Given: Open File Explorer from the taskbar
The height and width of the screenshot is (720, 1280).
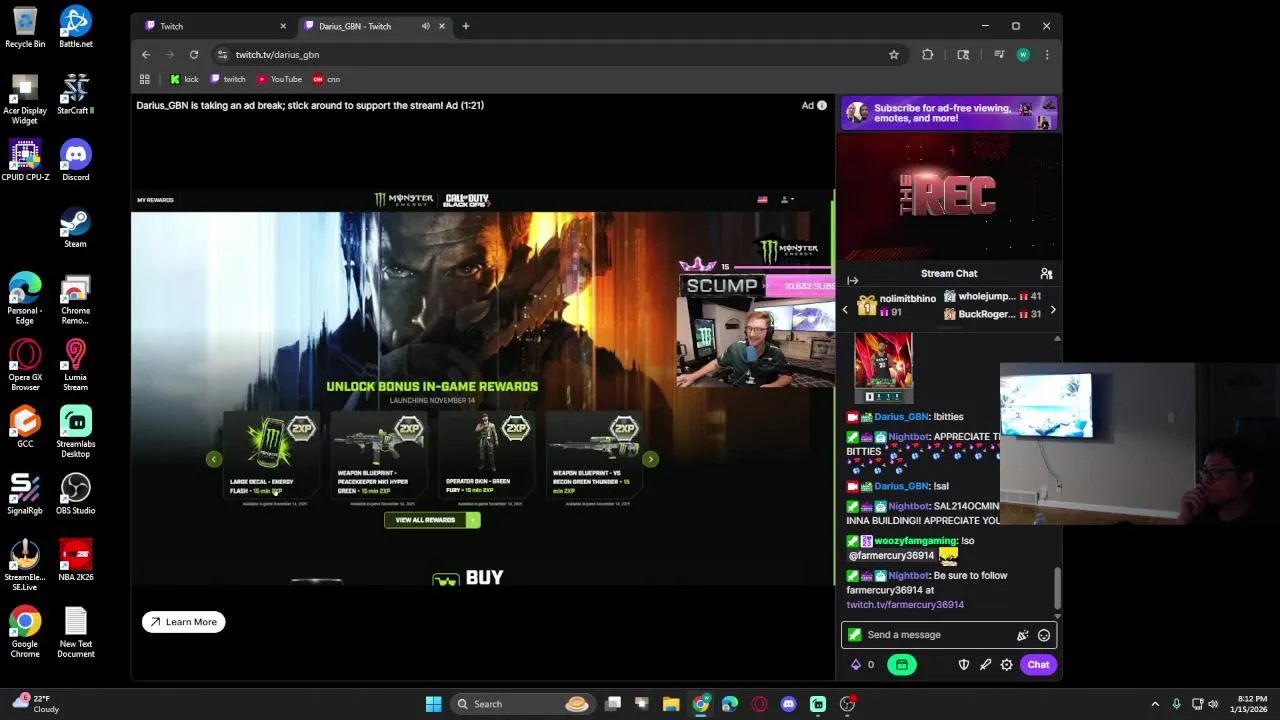Looking at the screenshot, I should click(671, 704).
